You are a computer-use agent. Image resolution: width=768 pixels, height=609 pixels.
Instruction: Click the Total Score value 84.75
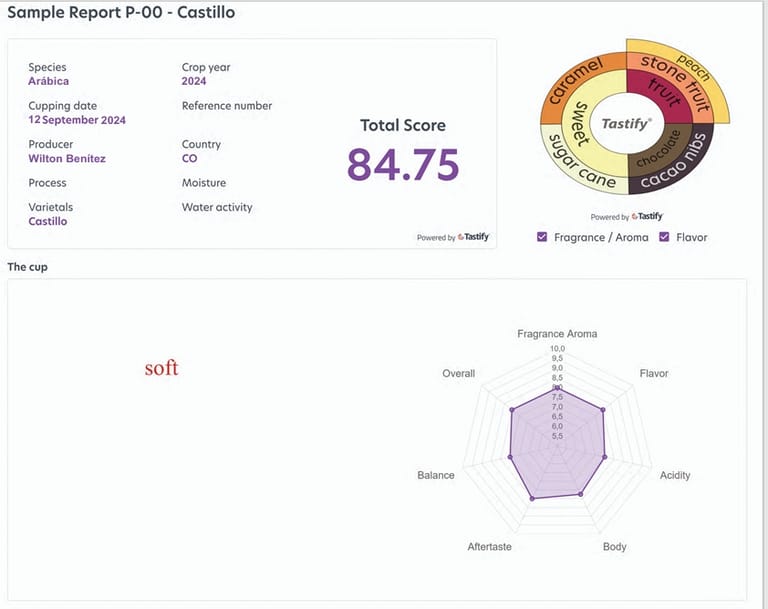(403, 165)
